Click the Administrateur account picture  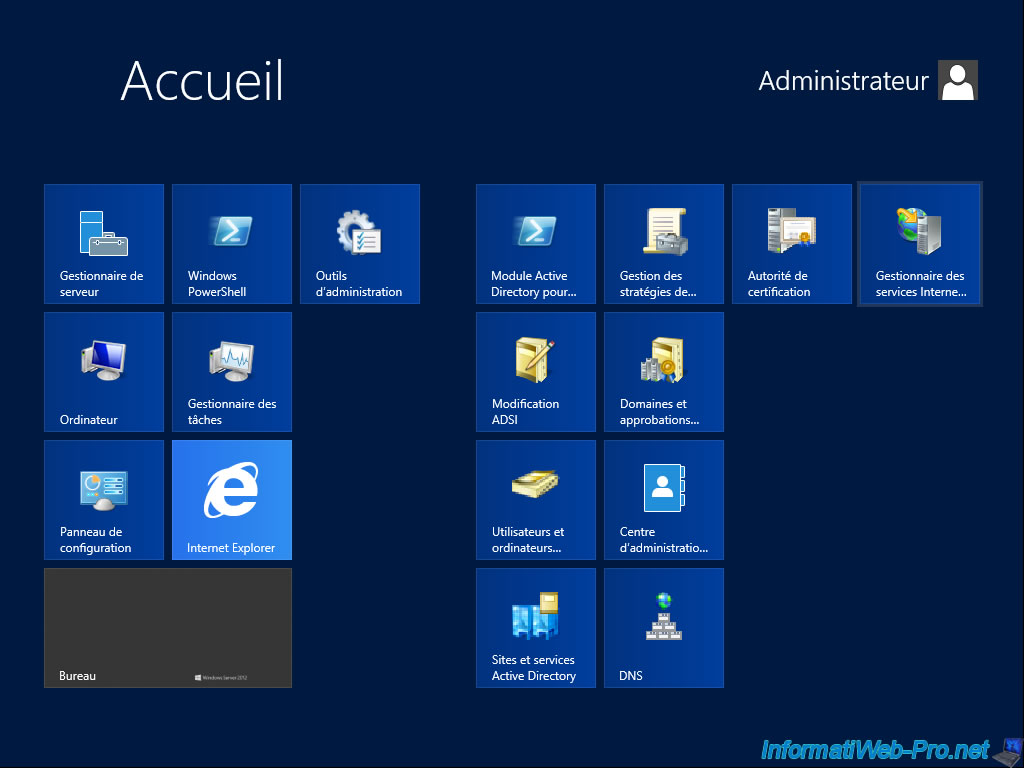click(957, 81)
